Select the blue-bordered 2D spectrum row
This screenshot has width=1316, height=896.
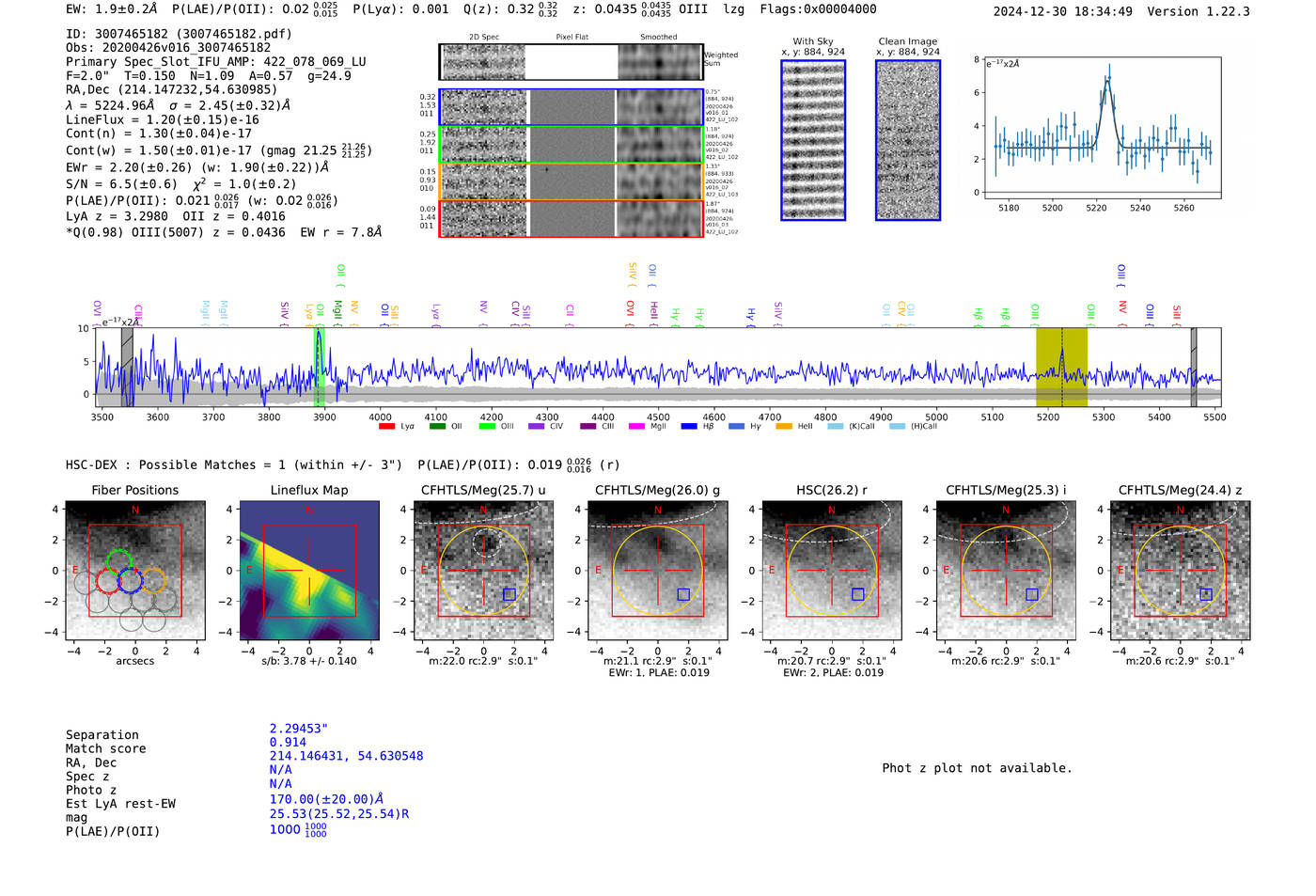coord(572,107)
